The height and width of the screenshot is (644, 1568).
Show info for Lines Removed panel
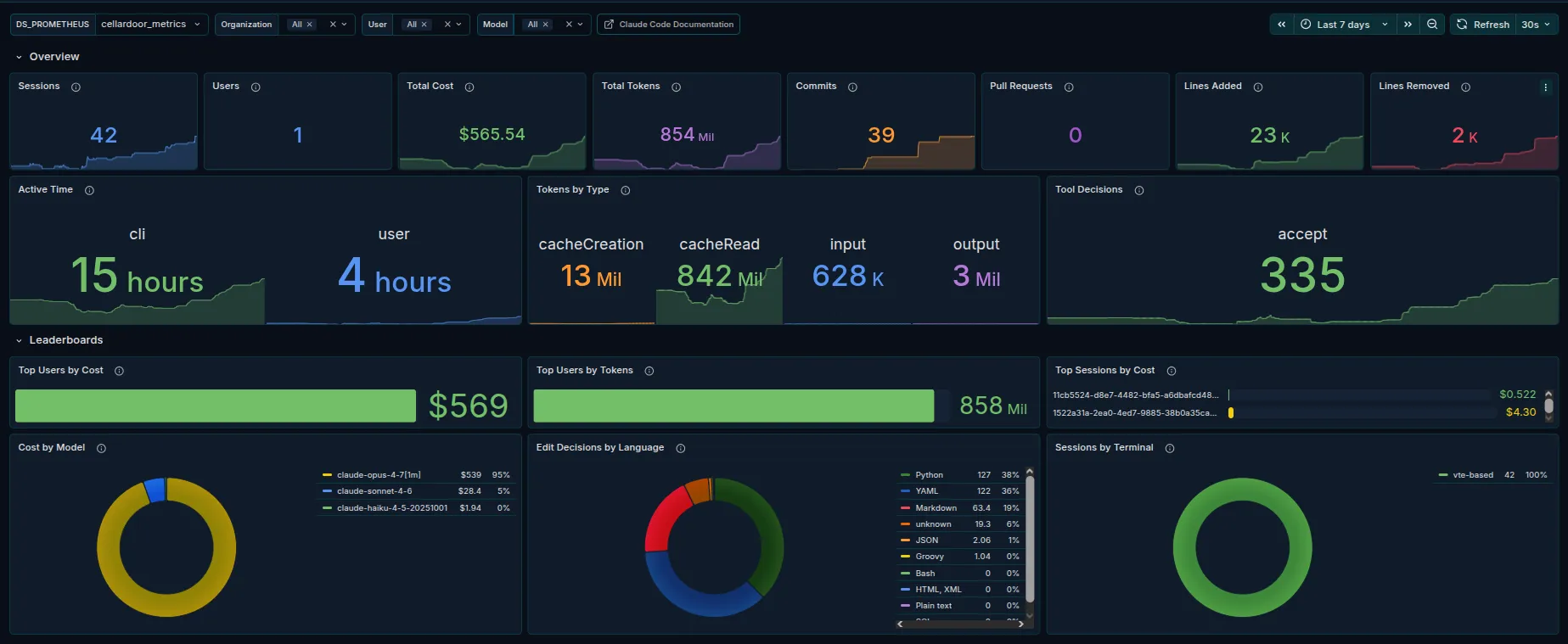coord(1465,87)
